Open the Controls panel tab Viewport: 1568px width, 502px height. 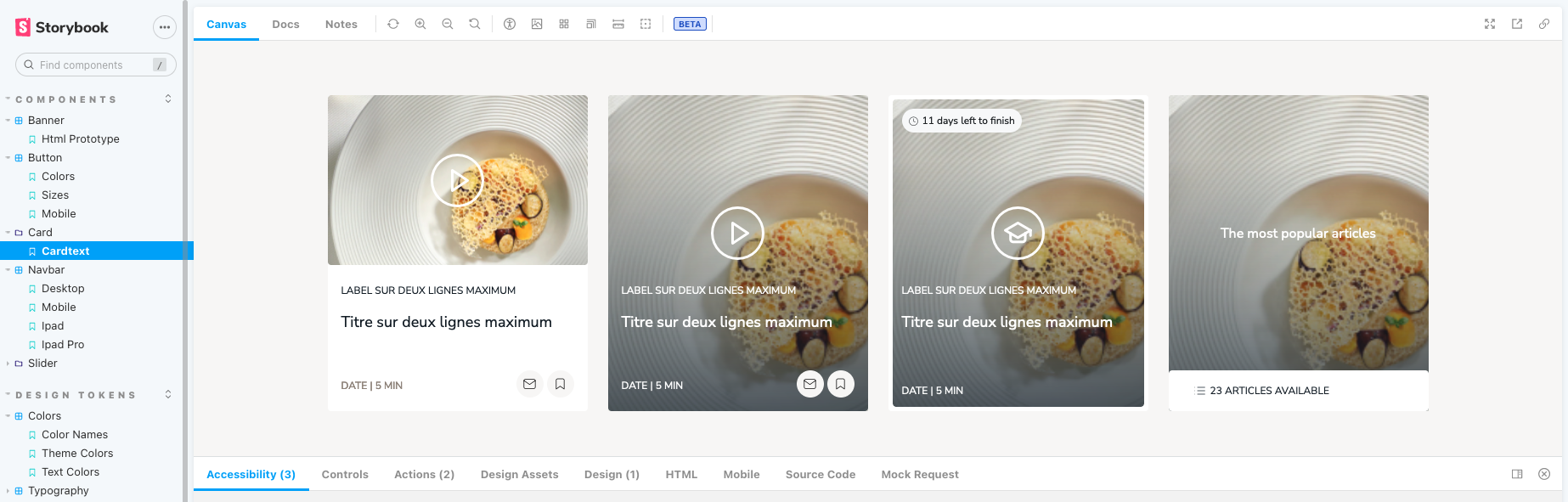[345, 474]
